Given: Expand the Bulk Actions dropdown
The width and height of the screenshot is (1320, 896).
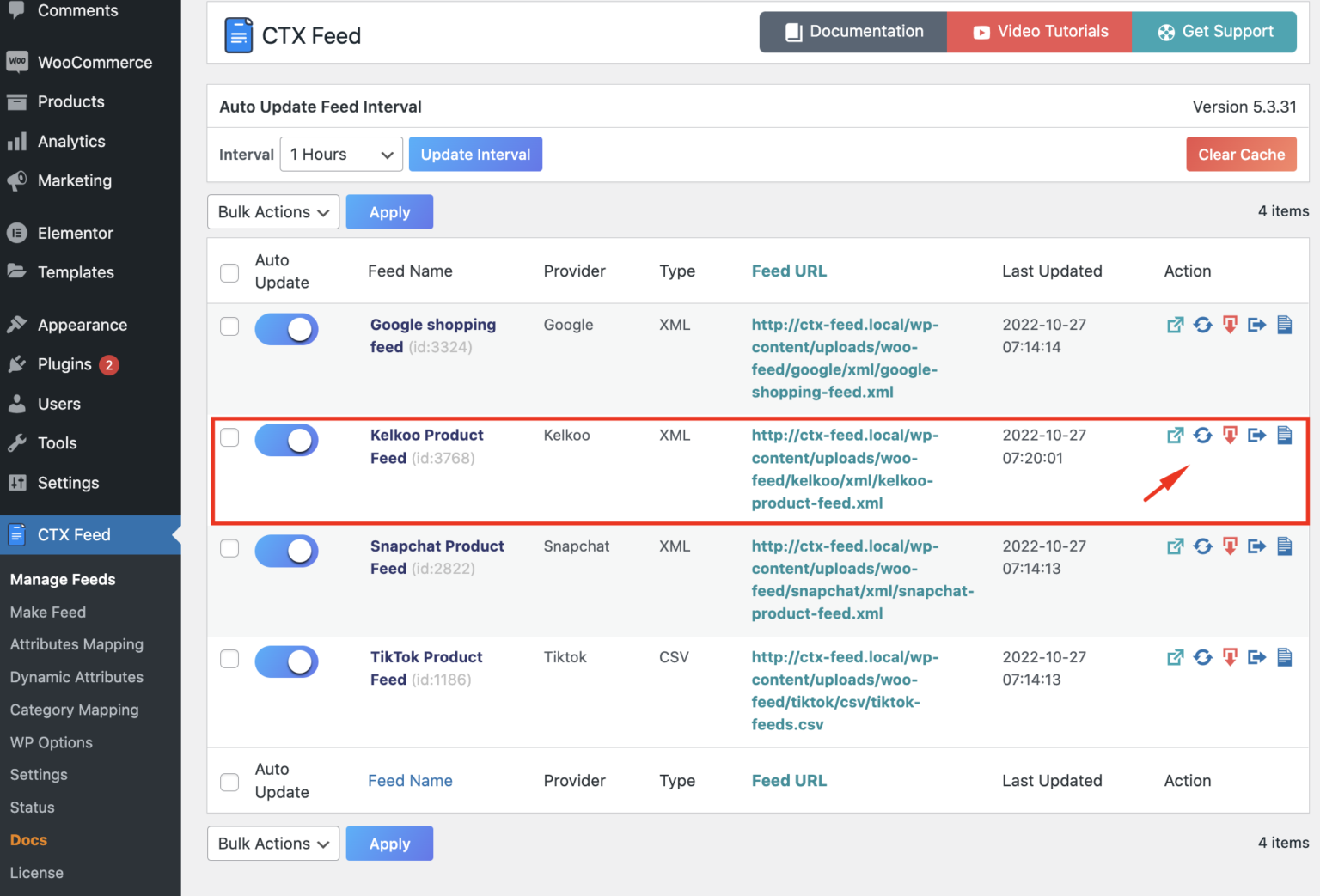Looking at the screenshot, I should pos(272,211).
